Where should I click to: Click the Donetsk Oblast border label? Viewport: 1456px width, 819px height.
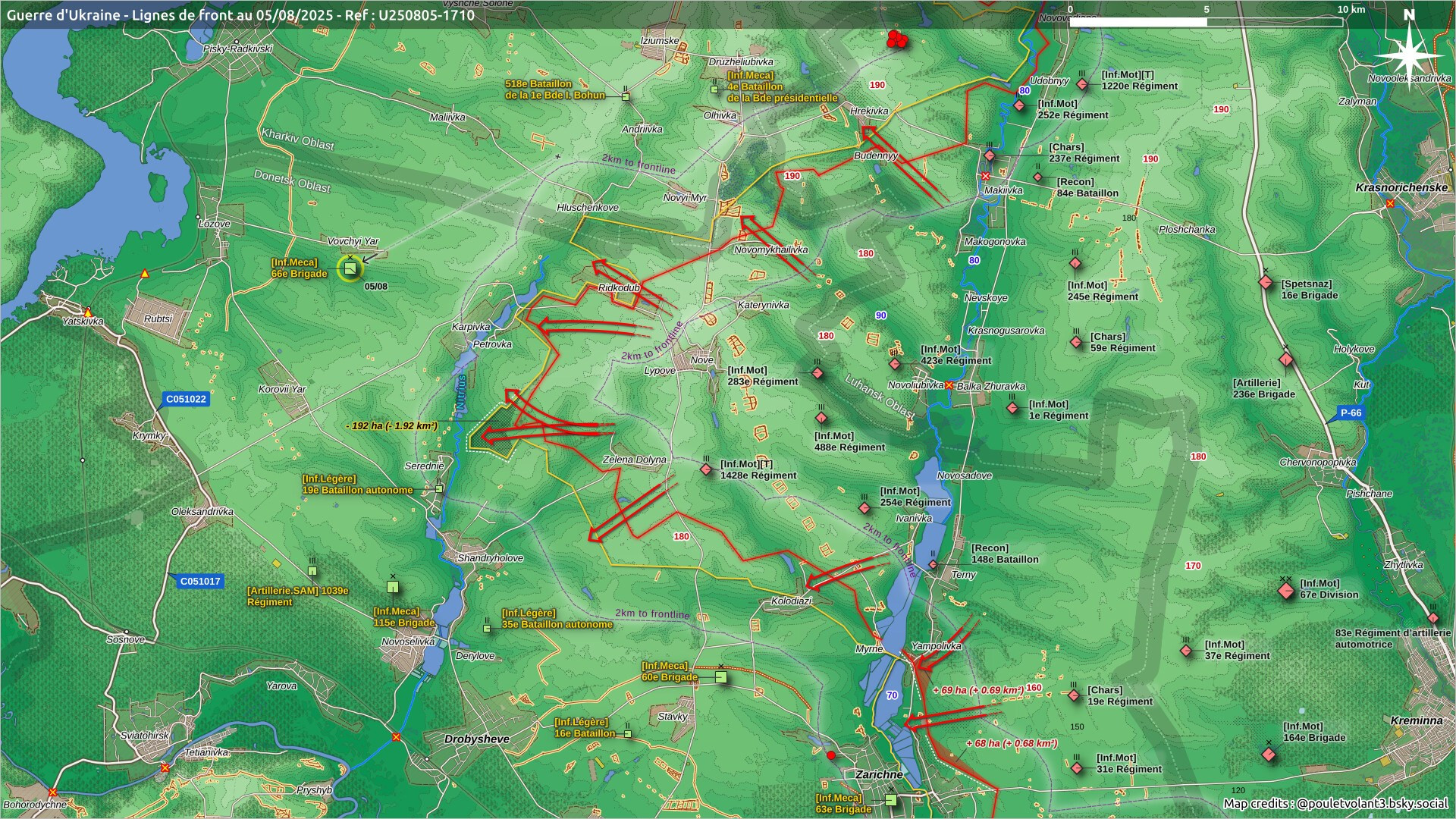point(292,180)
